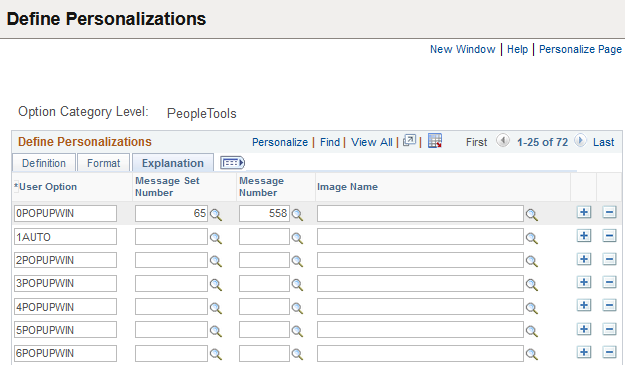Delete the 5POPUPWIN row
Viewport: 625px width, 365px height.
(x=609, y=329)
